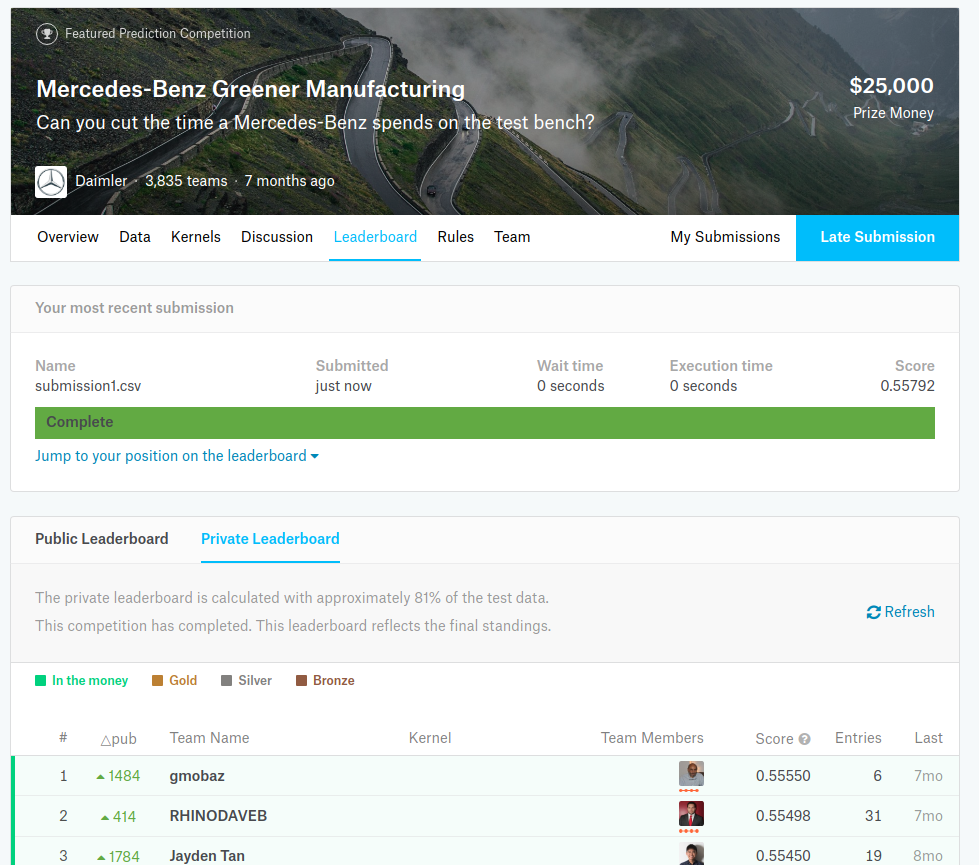Click the Kernel column header

pyautogui.click(x=430, y=738)
